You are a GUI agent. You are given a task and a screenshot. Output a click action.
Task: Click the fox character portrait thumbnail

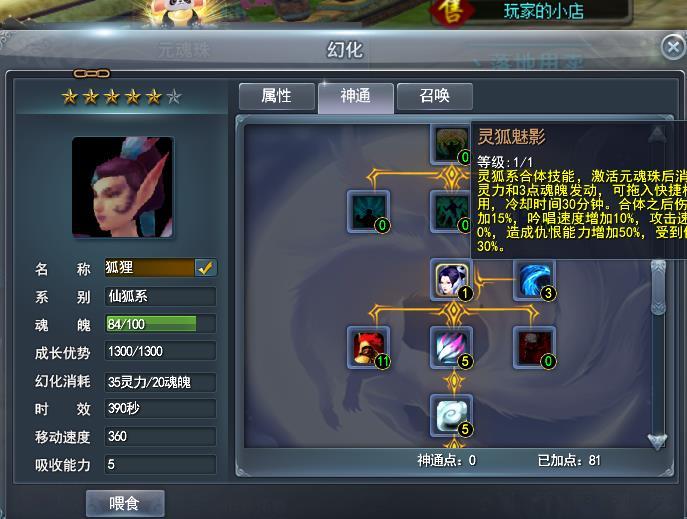122,187
